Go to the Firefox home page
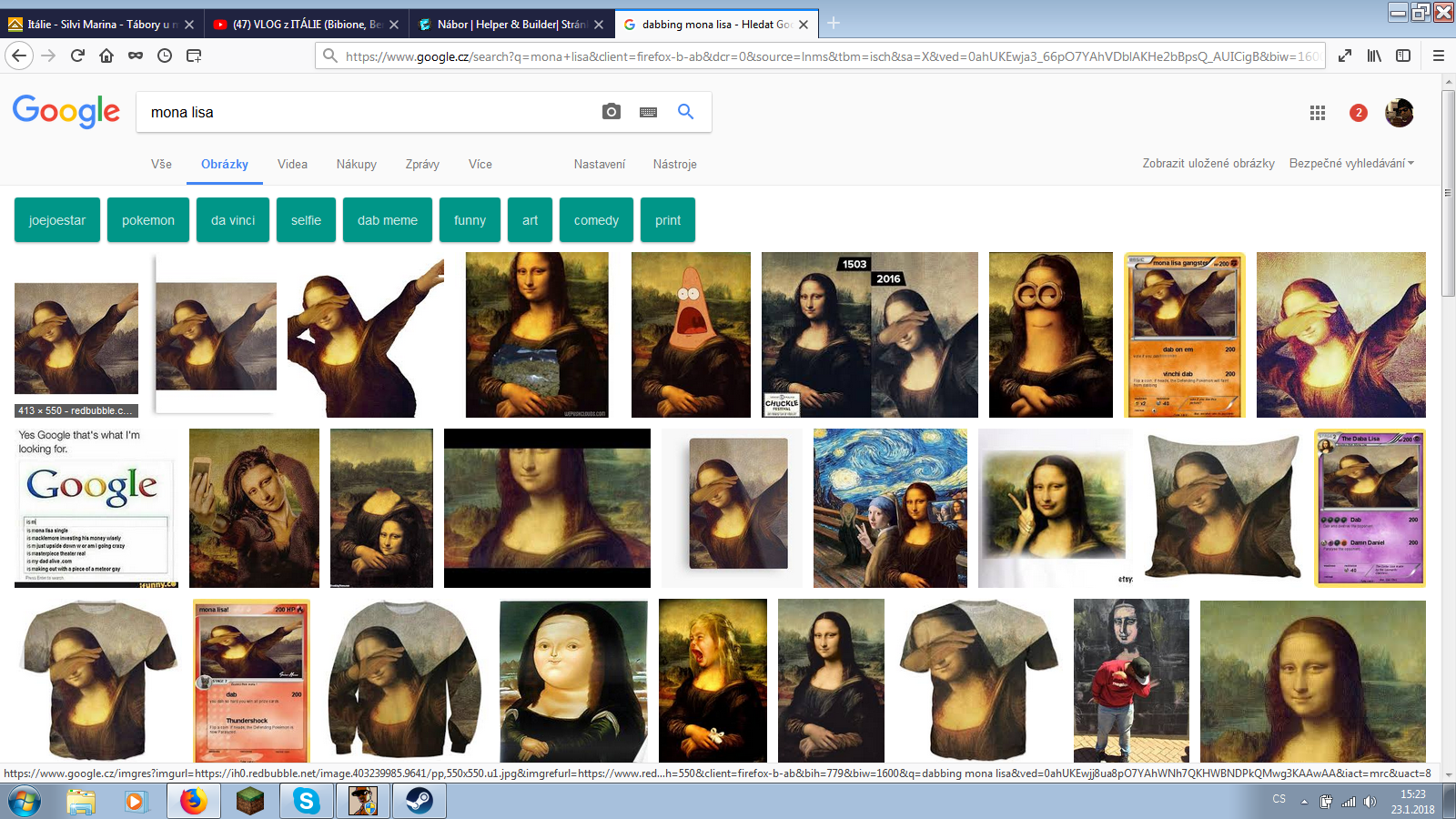This screenshot has width=1456, height=819. 106,56
